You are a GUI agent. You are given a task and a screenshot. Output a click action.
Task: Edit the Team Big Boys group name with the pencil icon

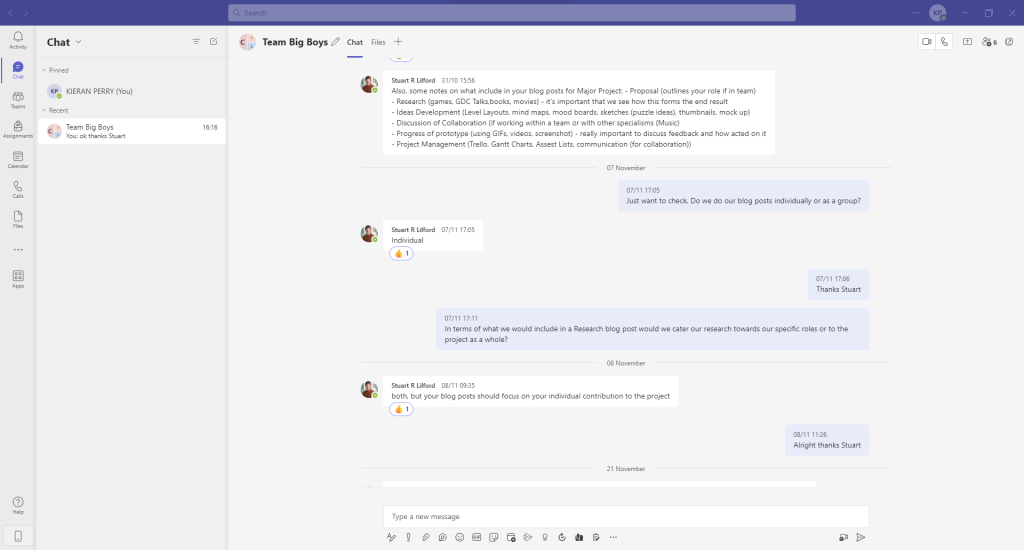[x=335, y=42]
